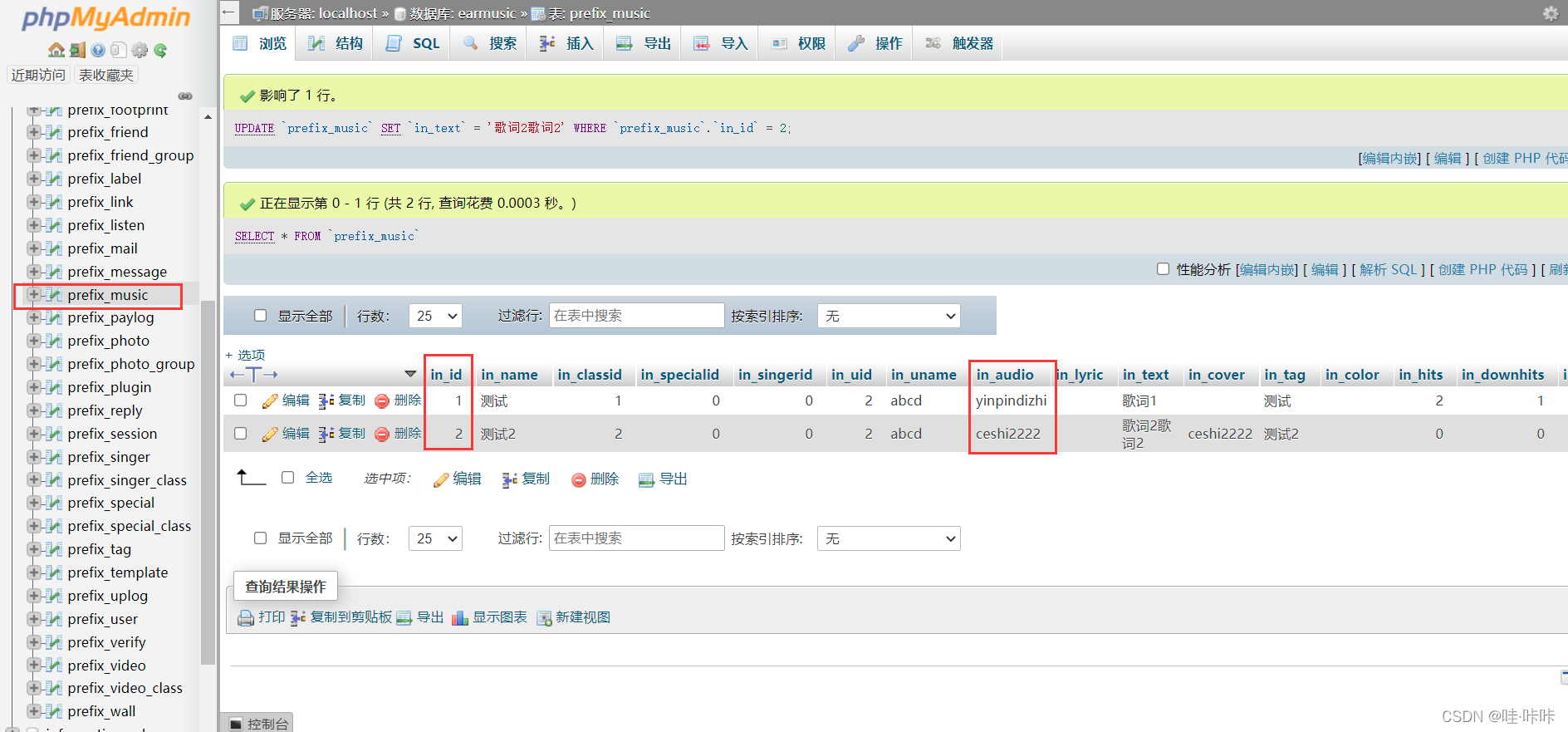
Task: Click pencil edit icon for row 测试2
Action: [x=270, y=434]
